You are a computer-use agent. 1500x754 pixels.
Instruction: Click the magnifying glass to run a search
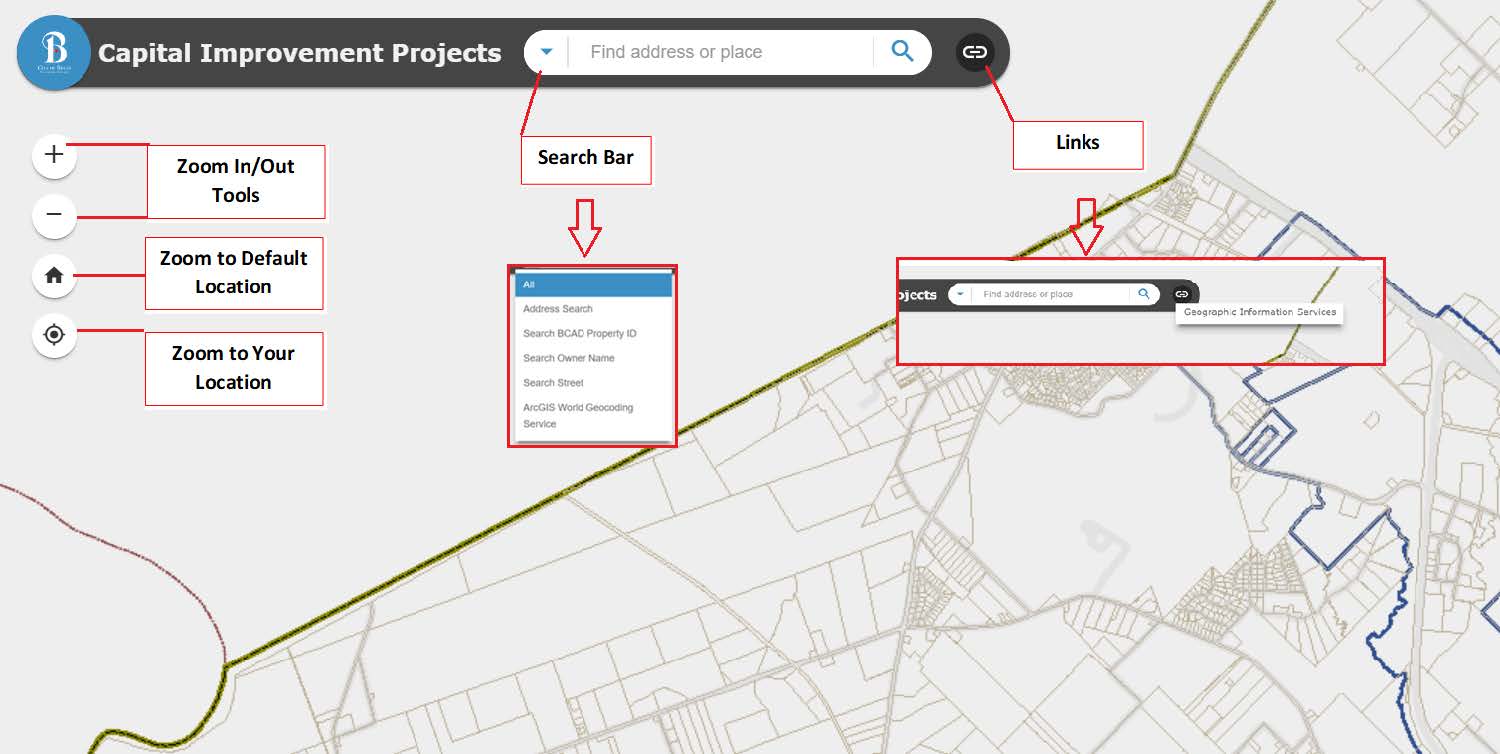click(x=901, y=51)
